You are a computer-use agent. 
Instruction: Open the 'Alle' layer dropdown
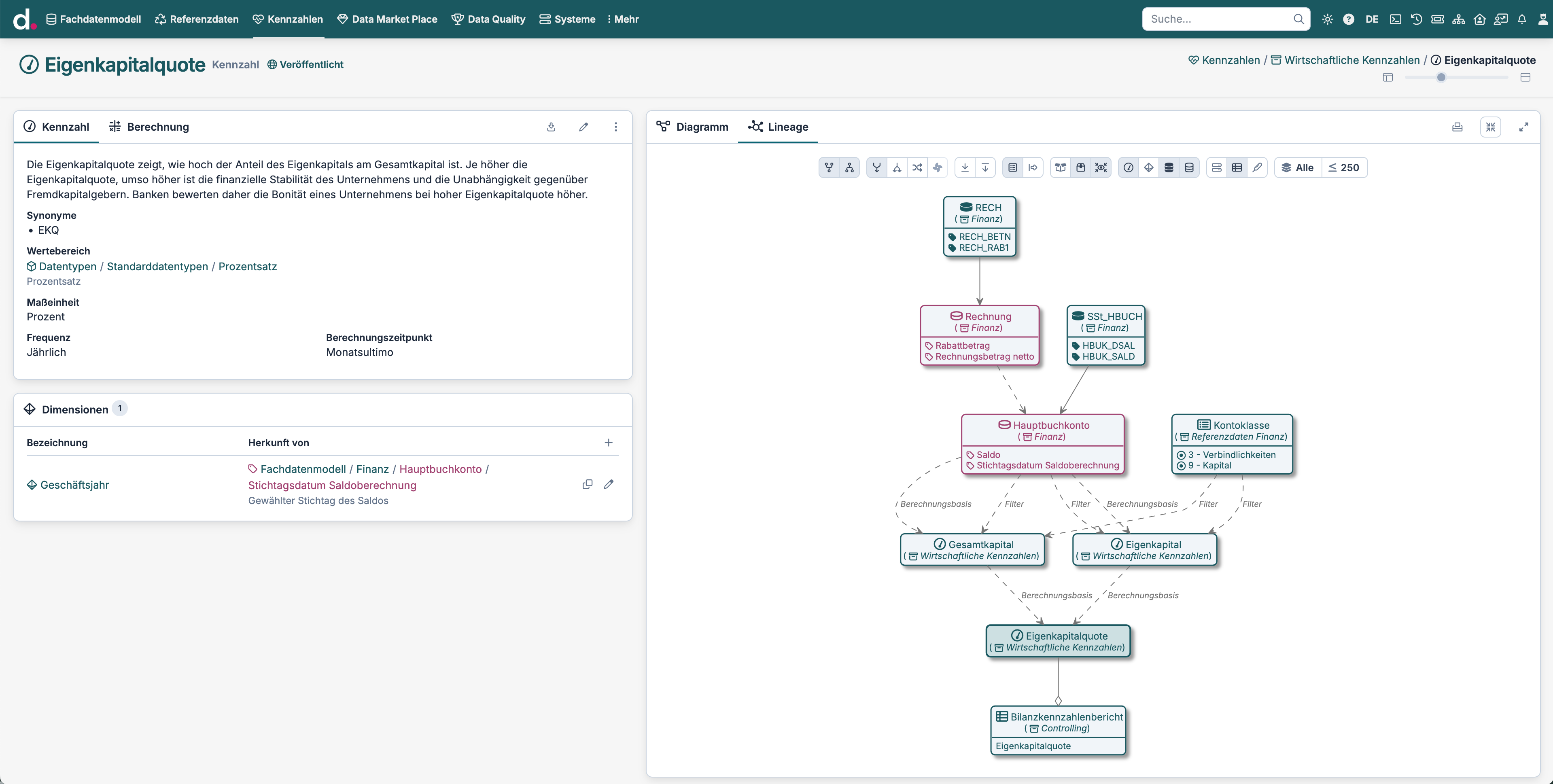1297,167
